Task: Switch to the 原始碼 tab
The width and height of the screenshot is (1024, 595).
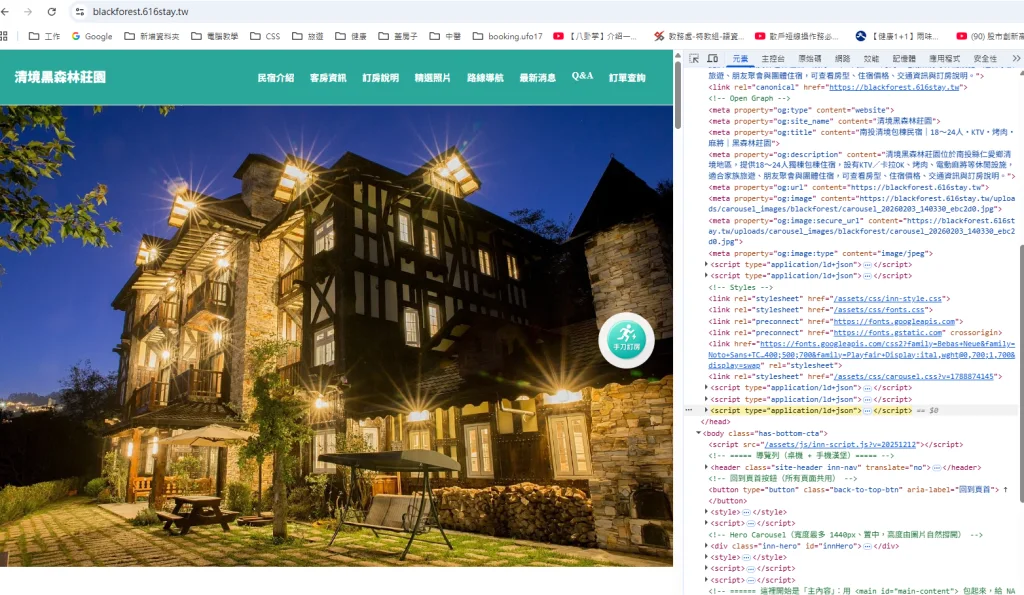Action: [x=809, y=59]
